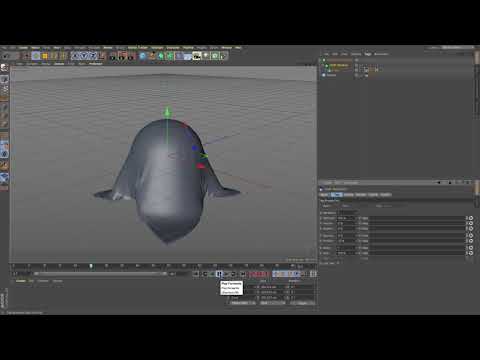Switch to the first Attribute Manager tab
Viewport: 480px width, 360px height.
(324, 195)
